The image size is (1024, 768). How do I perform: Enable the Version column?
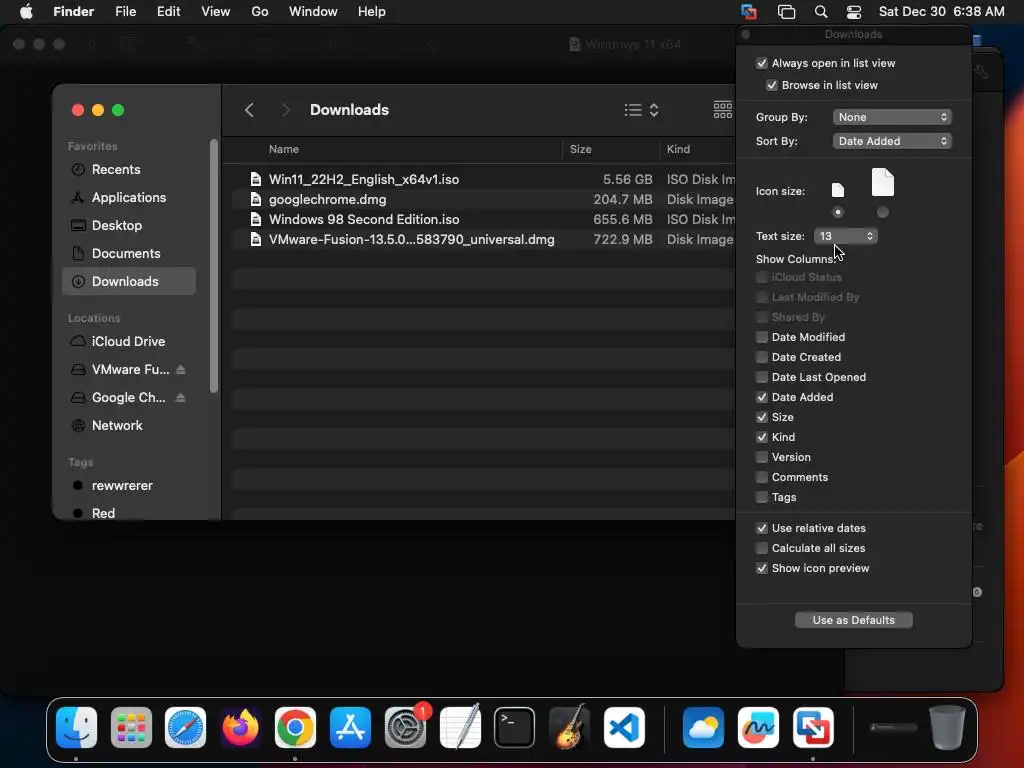761,457
